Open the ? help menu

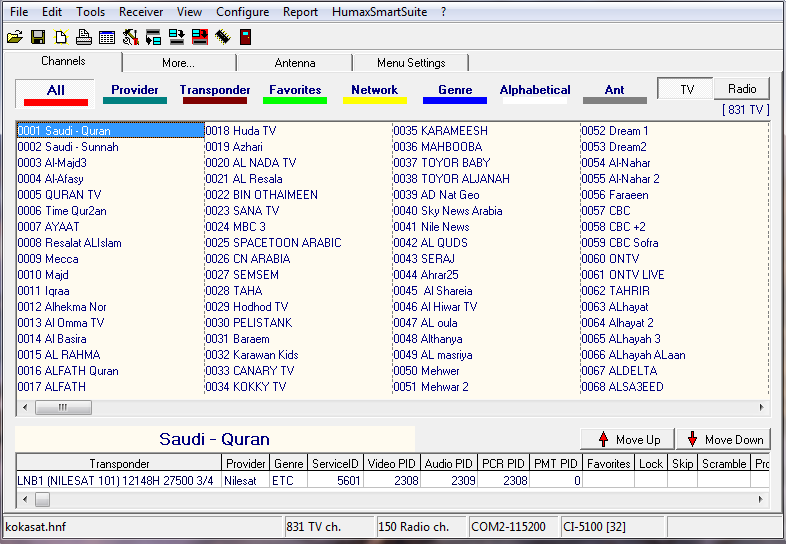pyautogui.click(x=443, y=12)
